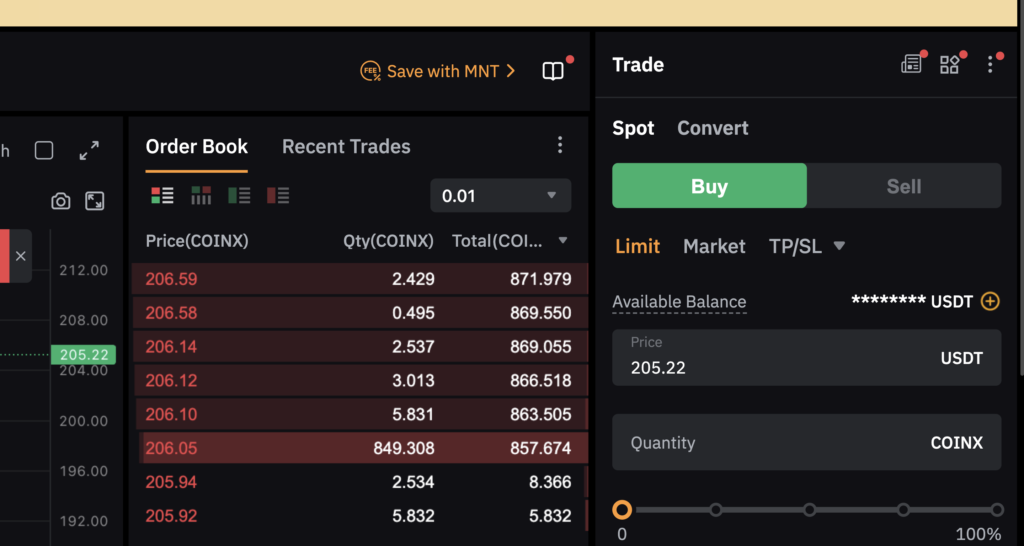1024x546 pixels.
Task: Open the guide book icon
Action: (x=553, y=71)
